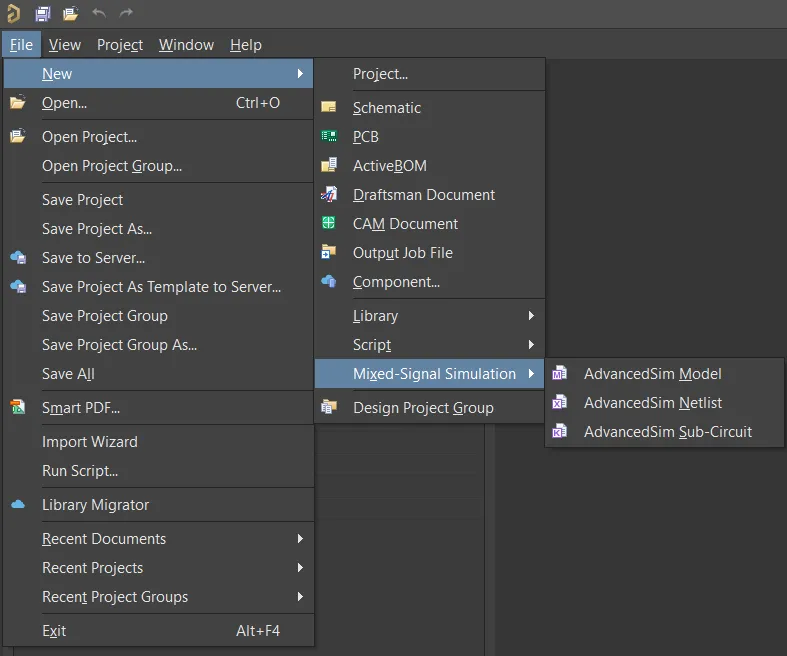Click the CAM Document icon
Viewport: 787px width, 656px height.
tap(329, 224)
